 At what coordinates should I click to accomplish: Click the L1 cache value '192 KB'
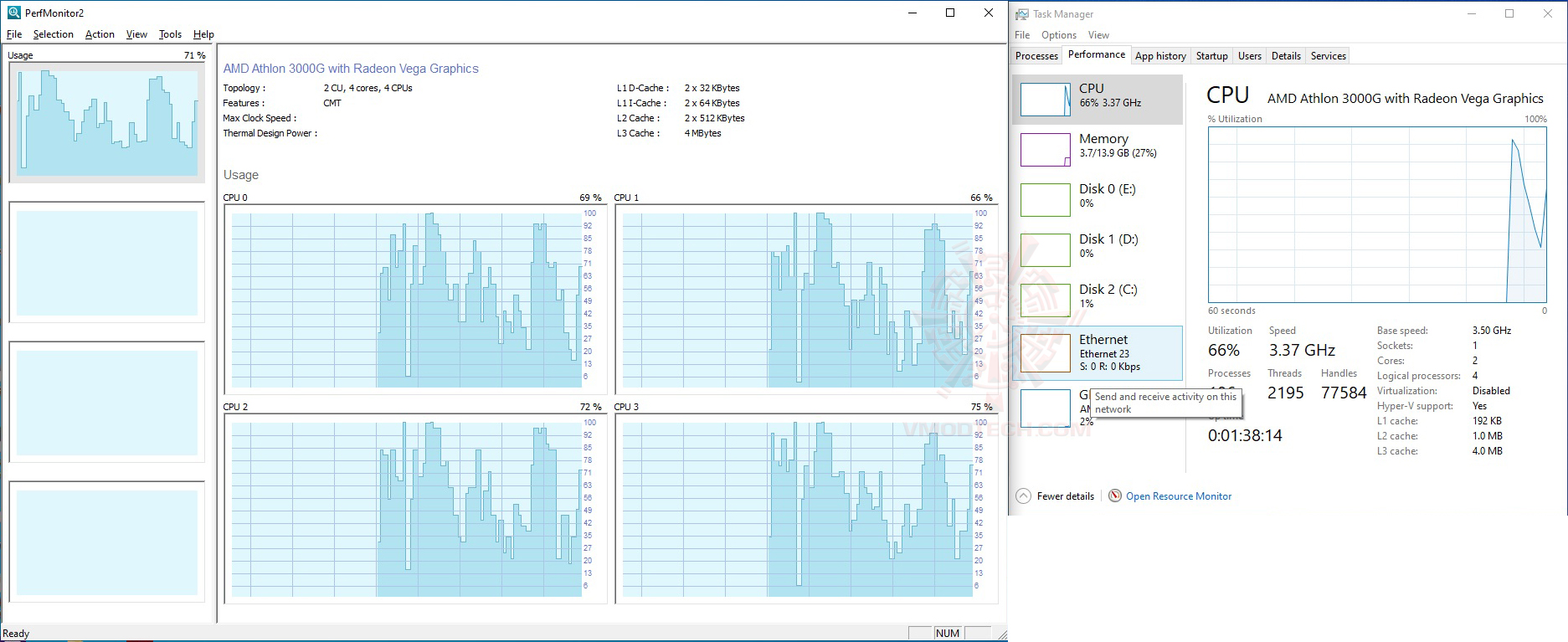point(1487,421)
